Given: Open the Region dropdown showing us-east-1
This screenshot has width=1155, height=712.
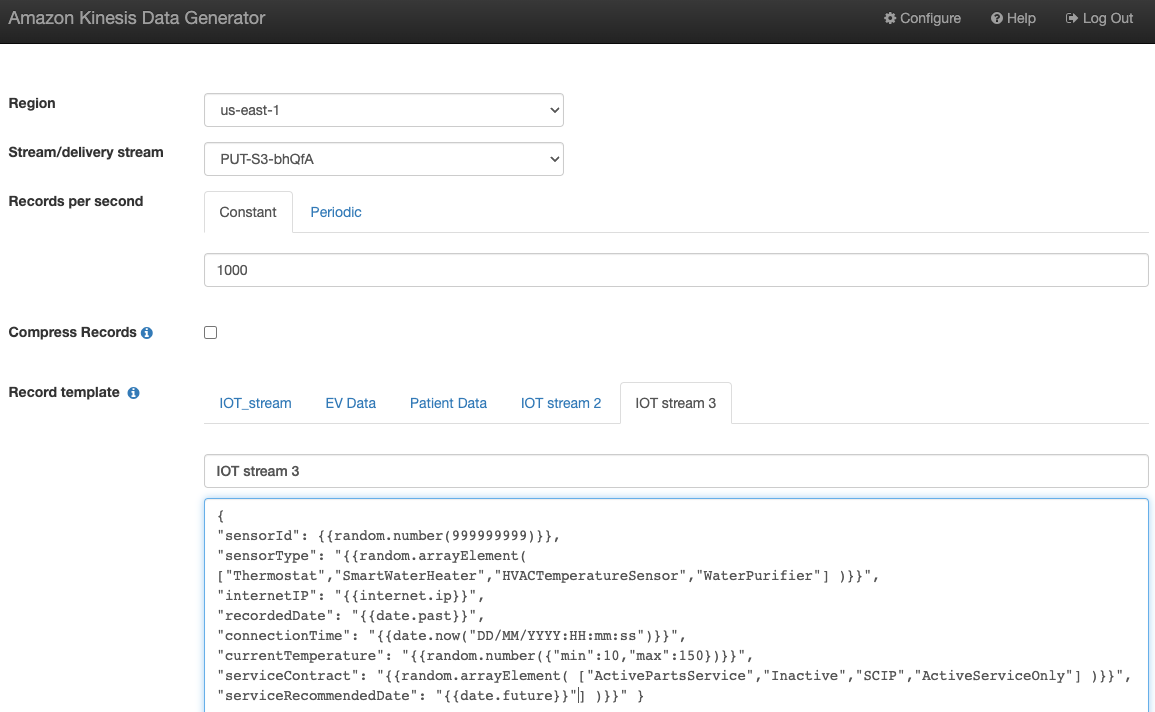Looking at the screenshot, I should [x=384, y=110].
